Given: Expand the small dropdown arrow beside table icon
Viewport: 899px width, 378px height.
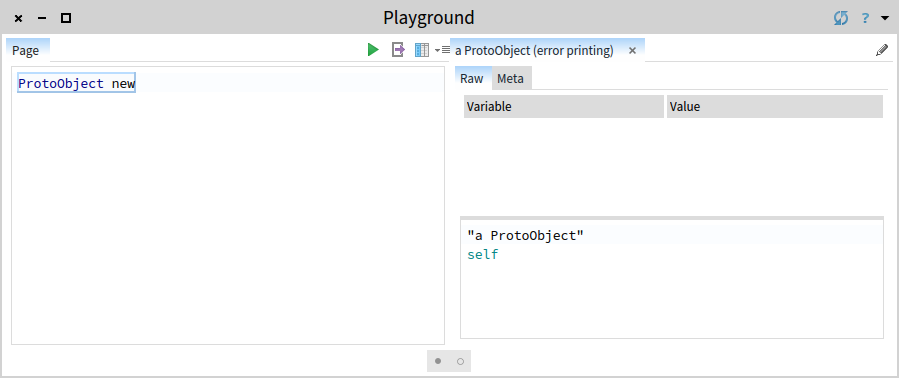Looking at the screenshot, I should (x=437, y=50).
